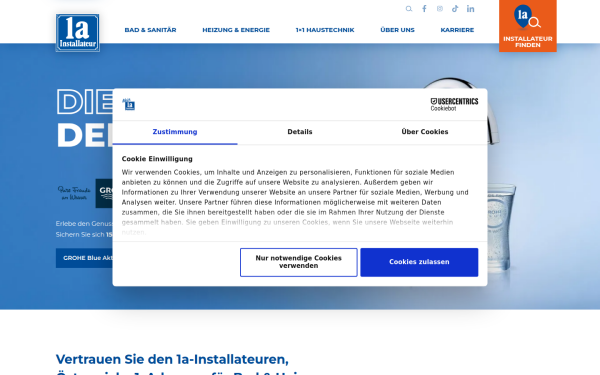This screenshot has height=375, width=600.
Task: Open the Bad & Sanitär menu
Action: pyautogui.click(x=150, y=30)
